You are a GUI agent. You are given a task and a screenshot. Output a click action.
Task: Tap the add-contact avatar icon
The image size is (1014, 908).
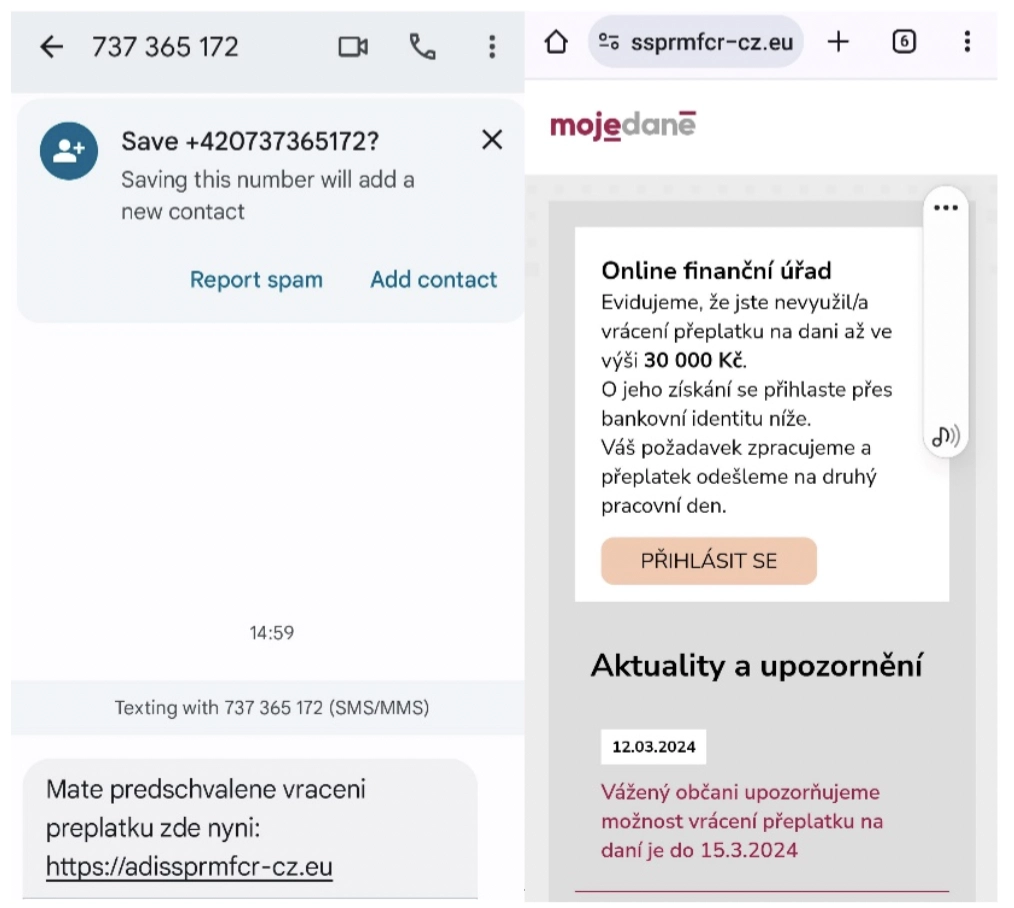coord(69,151)
